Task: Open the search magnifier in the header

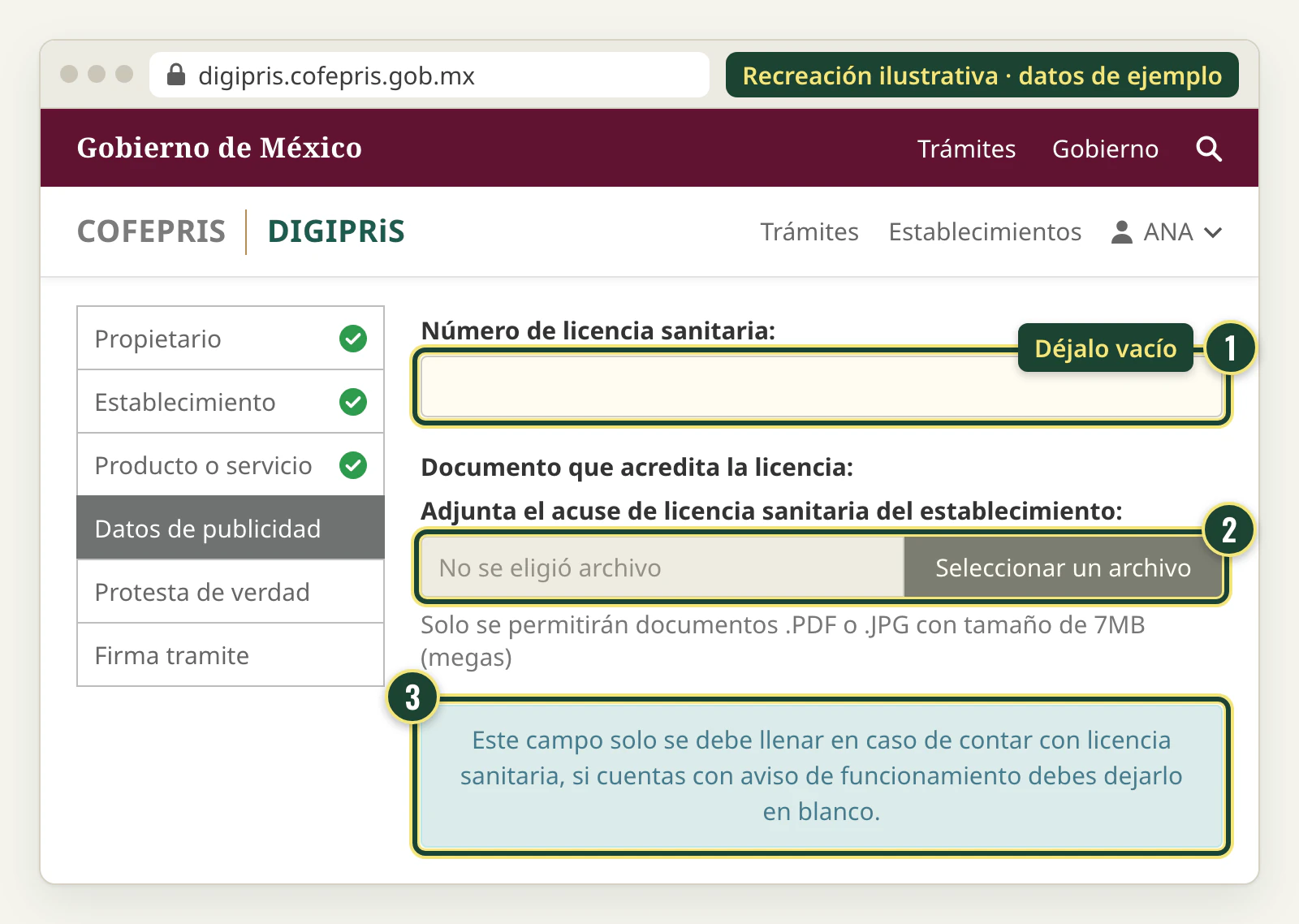Action: point(1209,149)
